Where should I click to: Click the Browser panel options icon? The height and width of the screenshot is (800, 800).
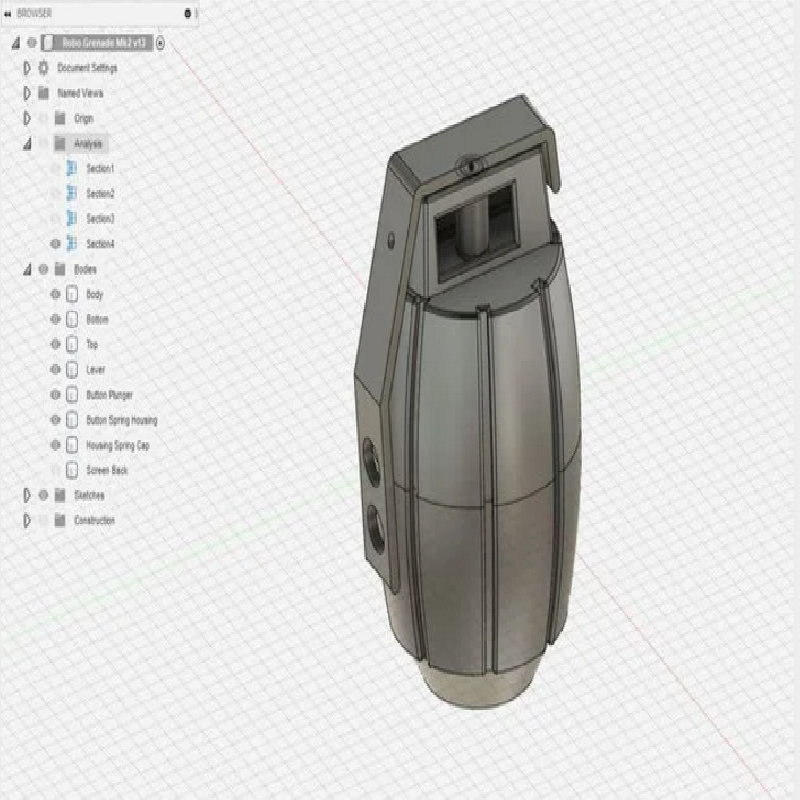click(x=188, y=13)
